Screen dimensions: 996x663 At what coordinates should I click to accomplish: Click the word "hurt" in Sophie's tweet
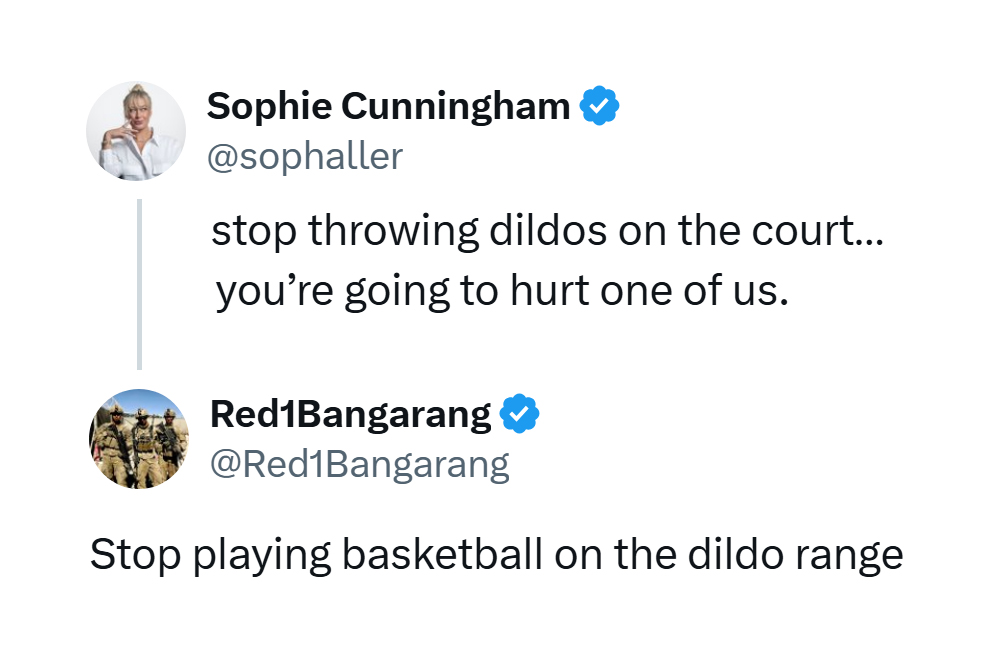[550, 291]
